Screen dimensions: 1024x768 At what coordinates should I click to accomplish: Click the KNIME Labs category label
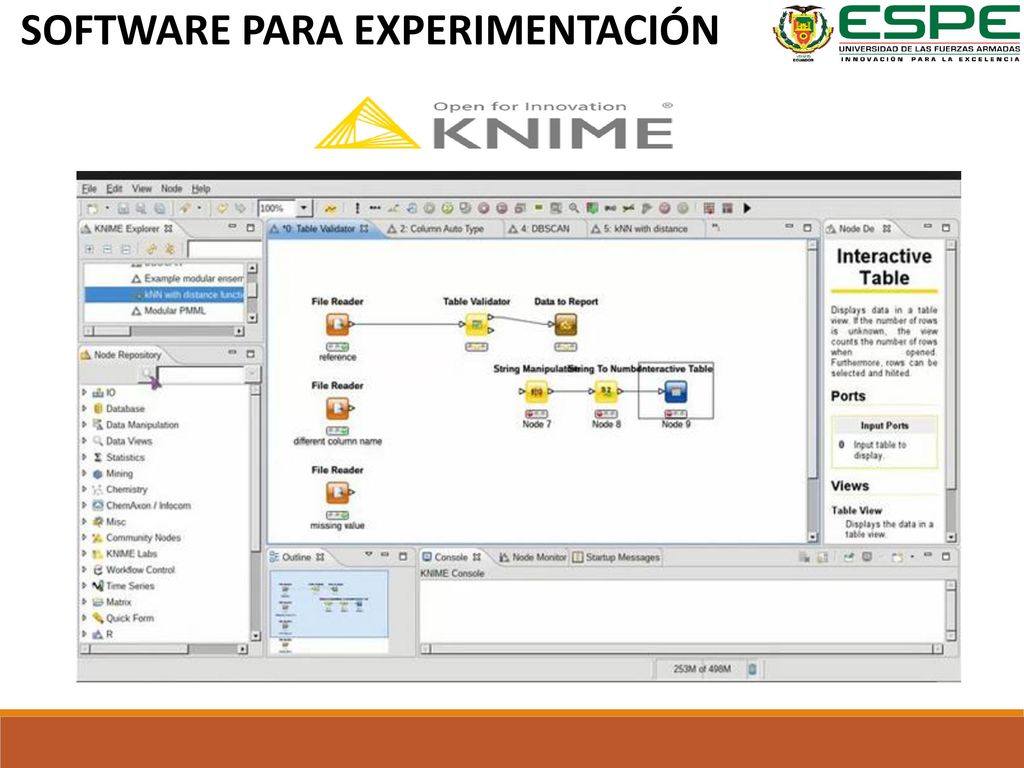click(x=131, y=553)
